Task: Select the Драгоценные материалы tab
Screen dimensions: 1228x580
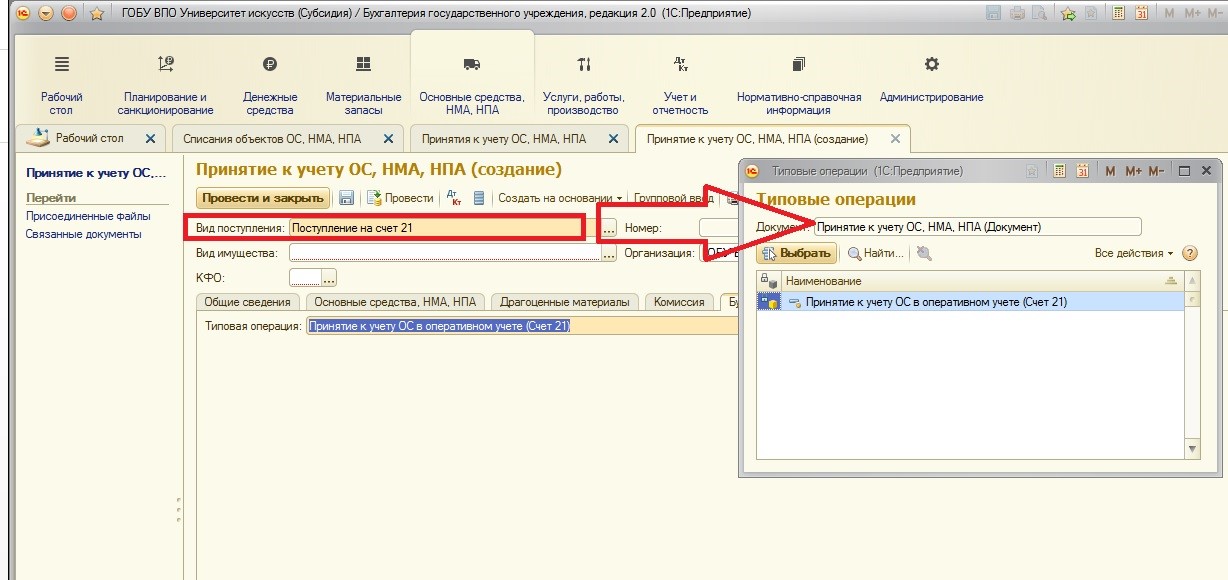Action: (x=565, y=302)
